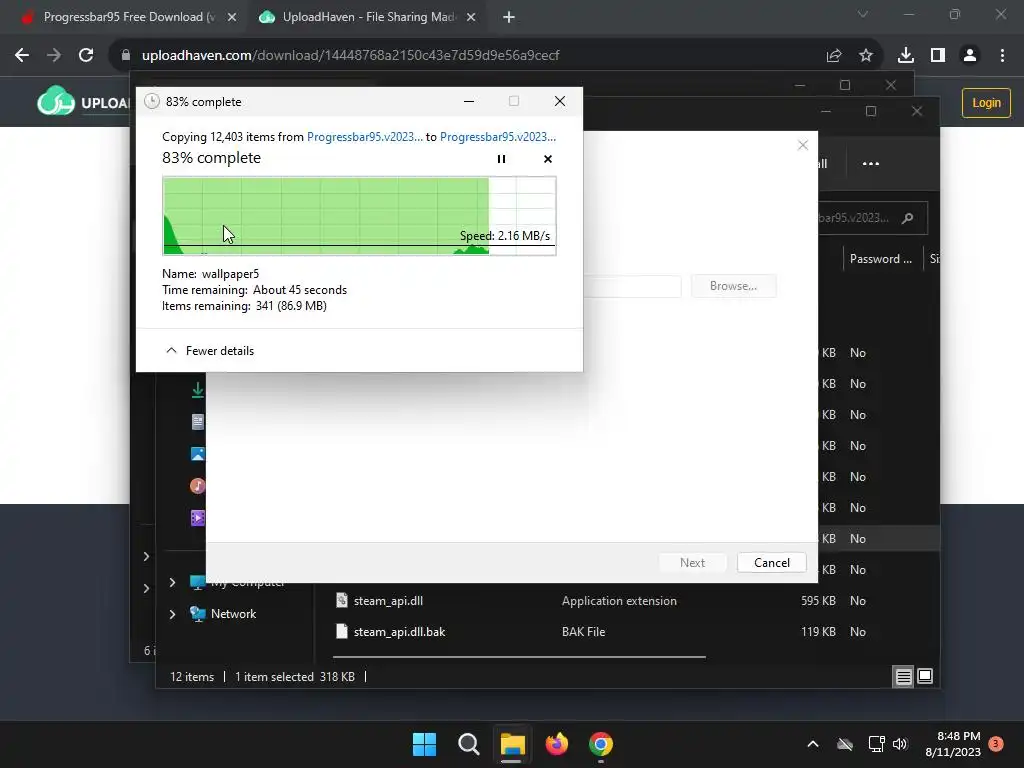Screen dimensions: 1024x768
Task: Open Chrome tab search dropdown
Action: [863, 14]
